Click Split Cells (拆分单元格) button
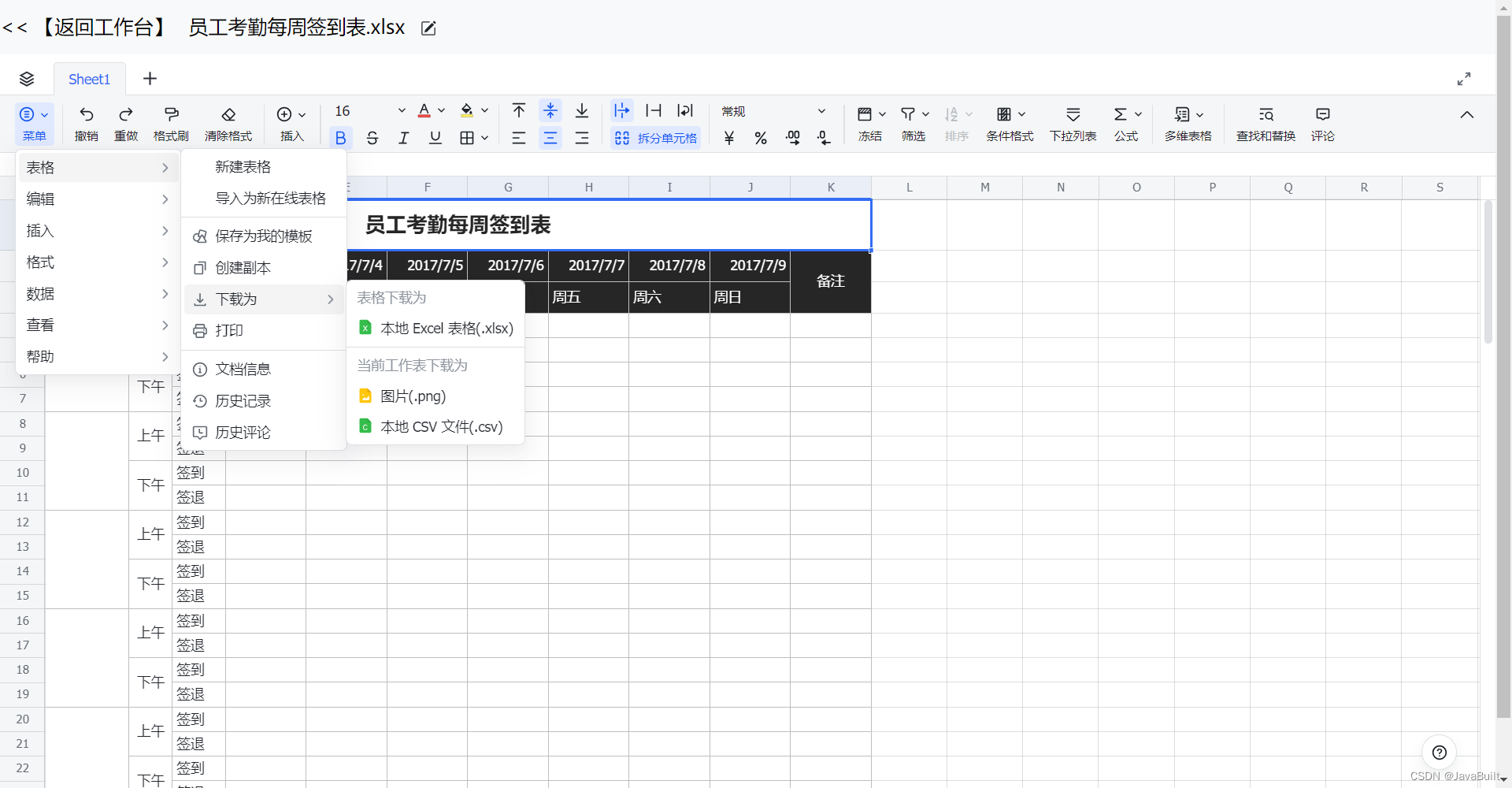This screenshot has height=788, width=1512. (x=656, y=138)
